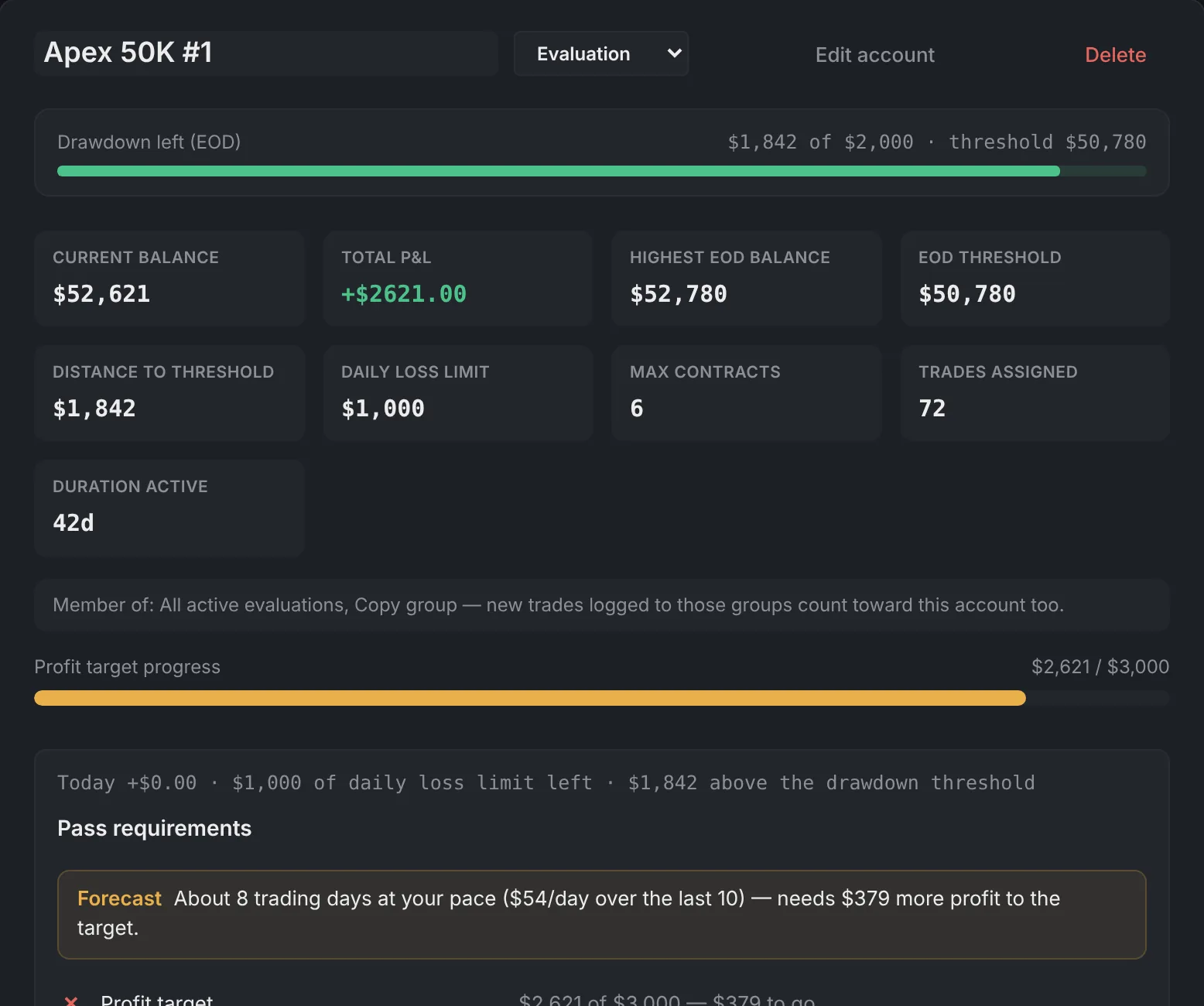Screen dimensions: 1204x1006
Task: Select the Distance to Threshold value $1,842
Action: tap(94, 409)
